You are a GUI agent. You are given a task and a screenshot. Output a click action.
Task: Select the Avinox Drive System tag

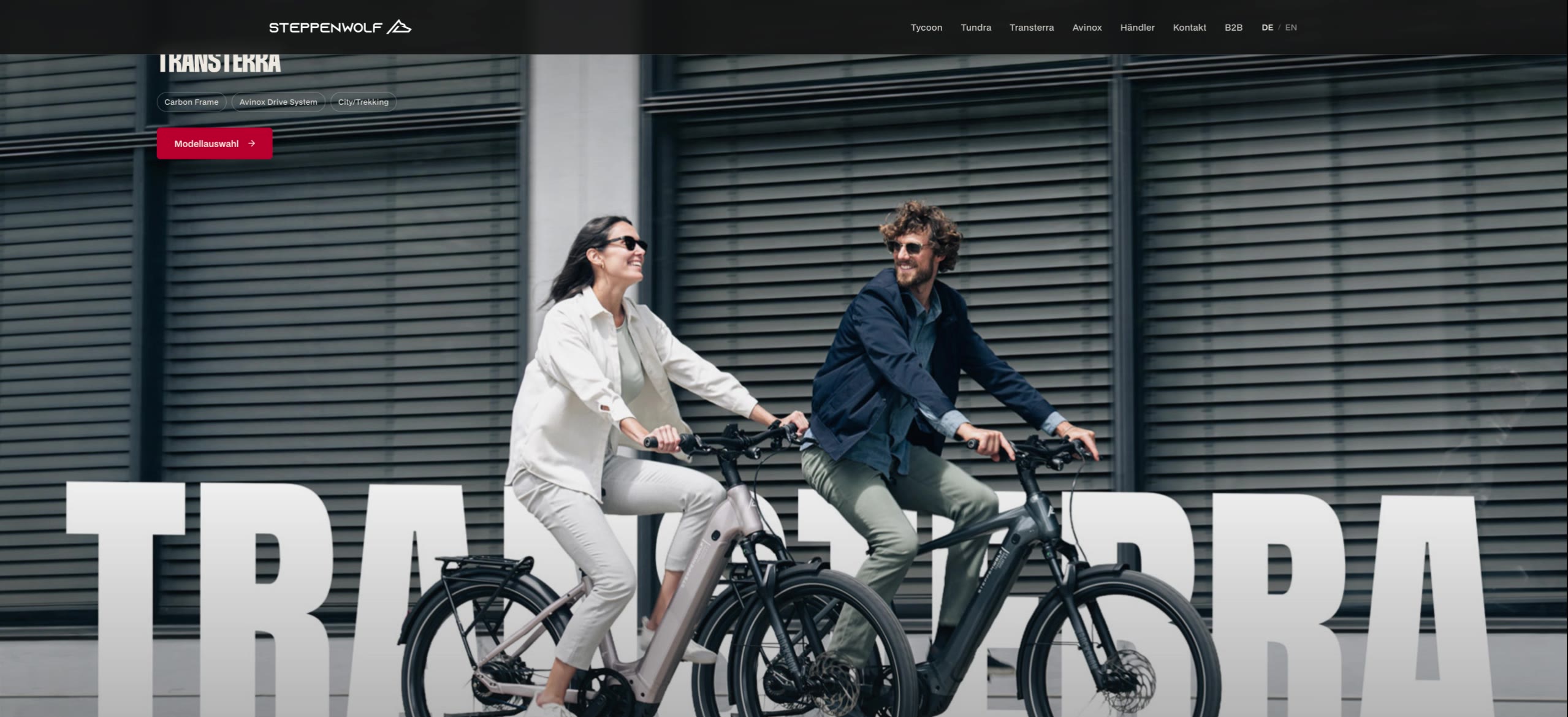(x=278, y=102)
